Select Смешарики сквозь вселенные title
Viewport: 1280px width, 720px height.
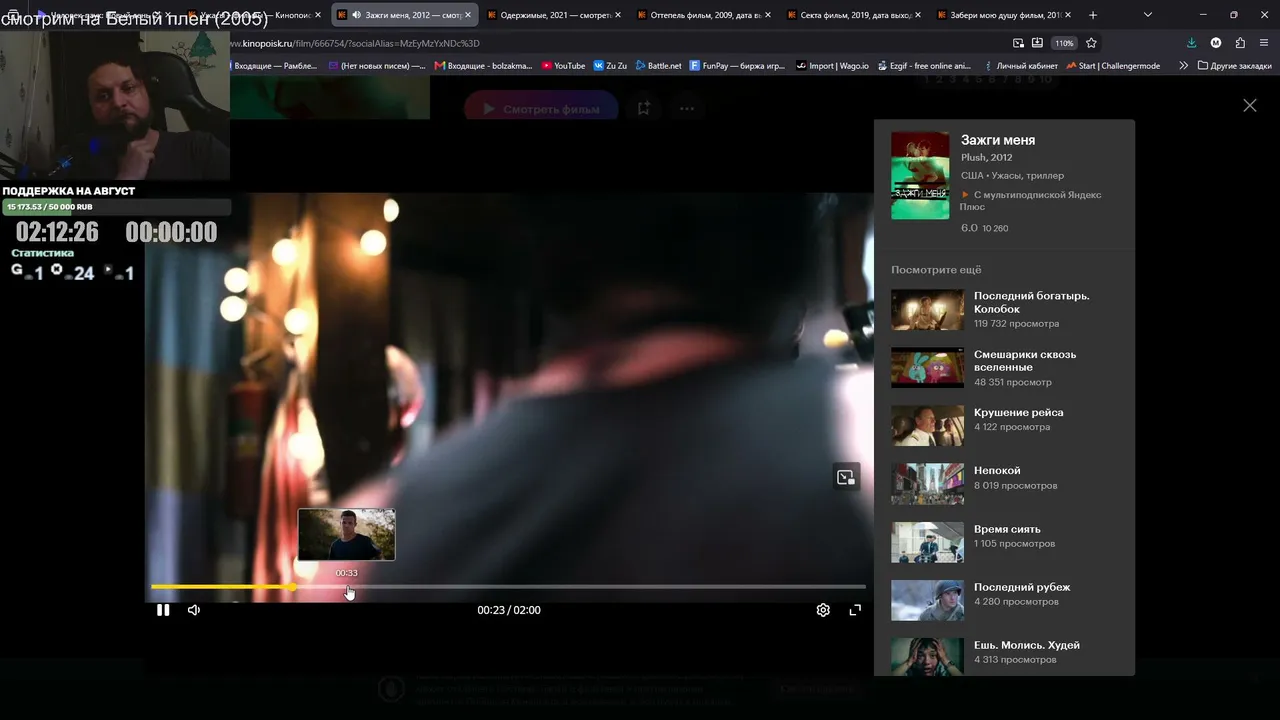coord(1025,361)
